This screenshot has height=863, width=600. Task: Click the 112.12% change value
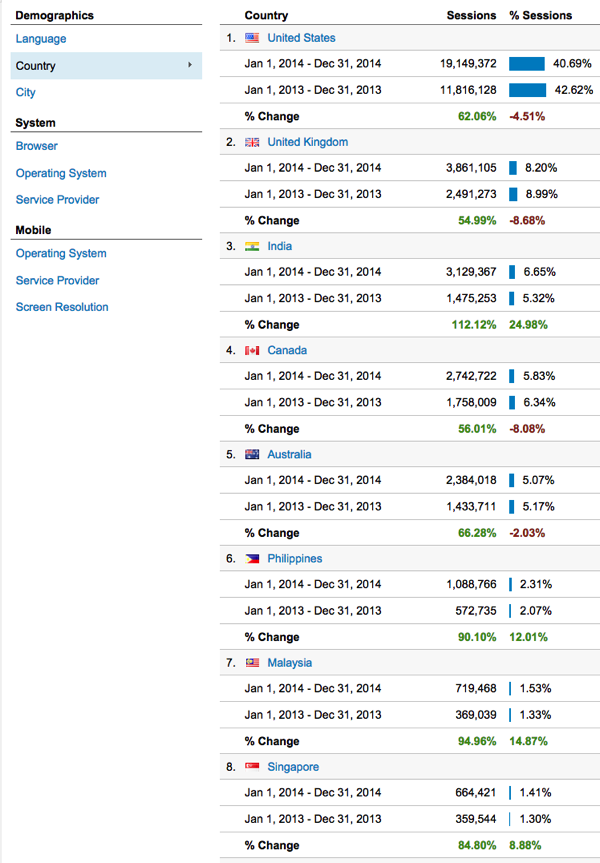point(474,325)
